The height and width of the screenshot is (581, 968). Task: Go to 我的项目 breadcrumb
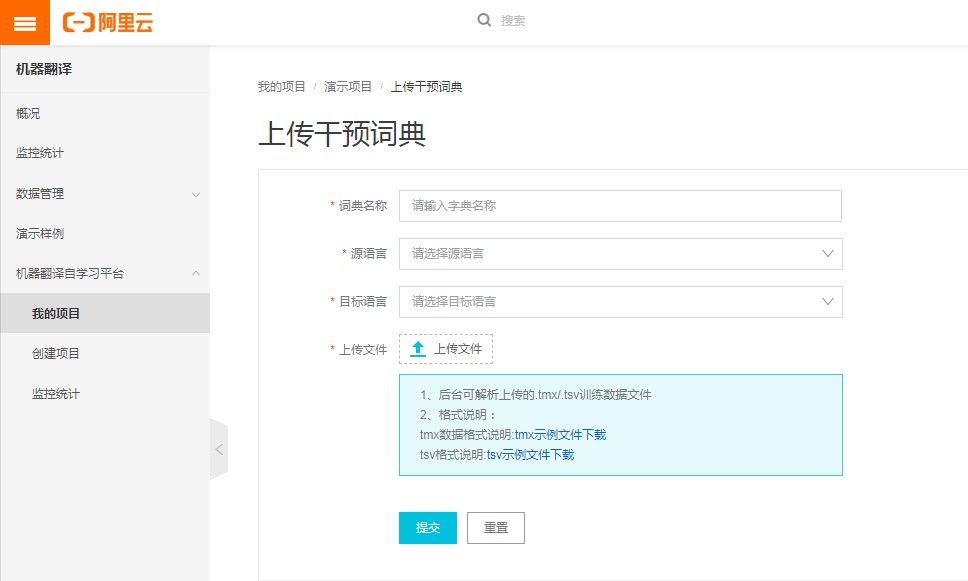pos(282,86)
